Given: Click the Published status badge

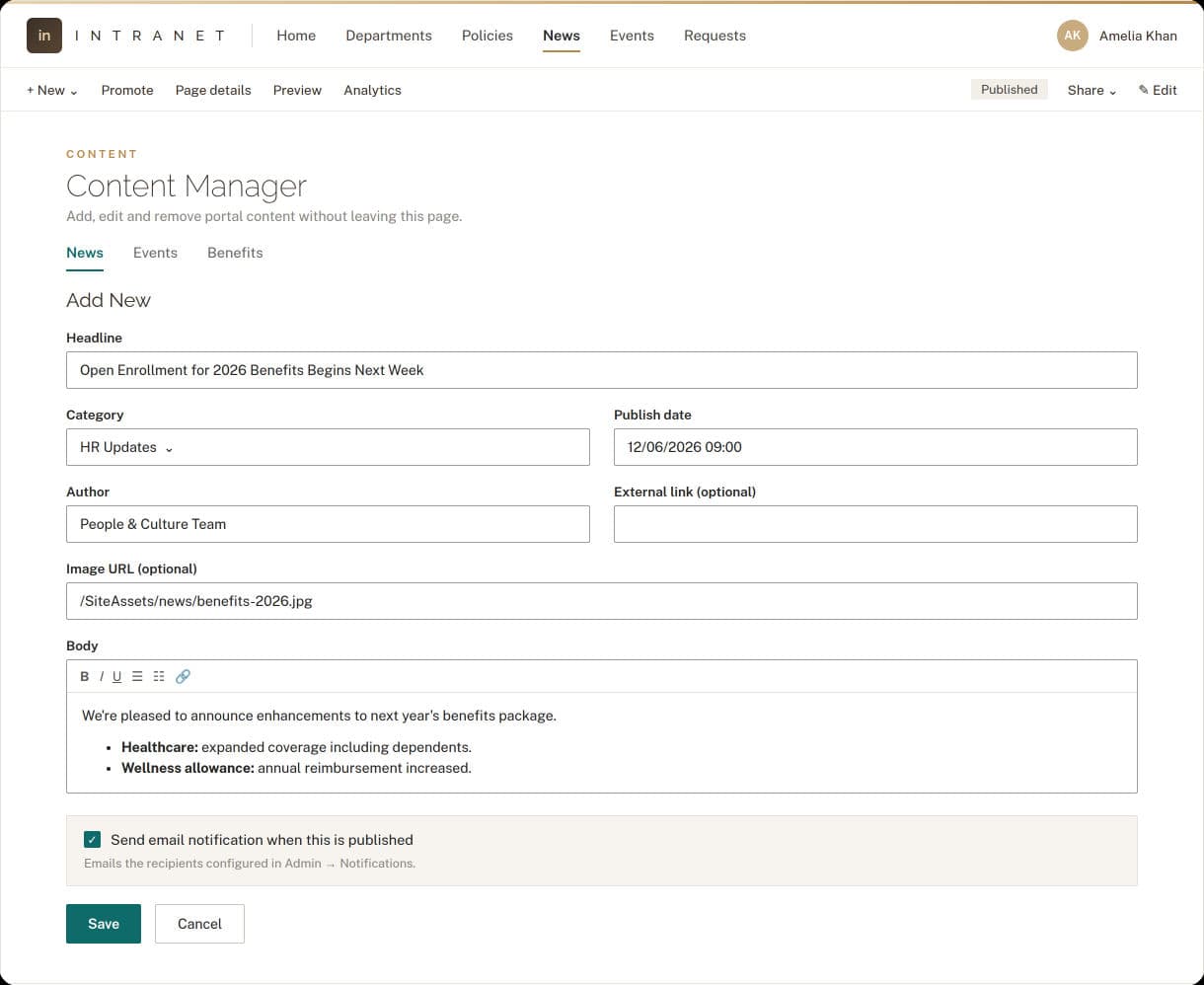Looking at the screenshot, I should click(x=1010, y=89).
